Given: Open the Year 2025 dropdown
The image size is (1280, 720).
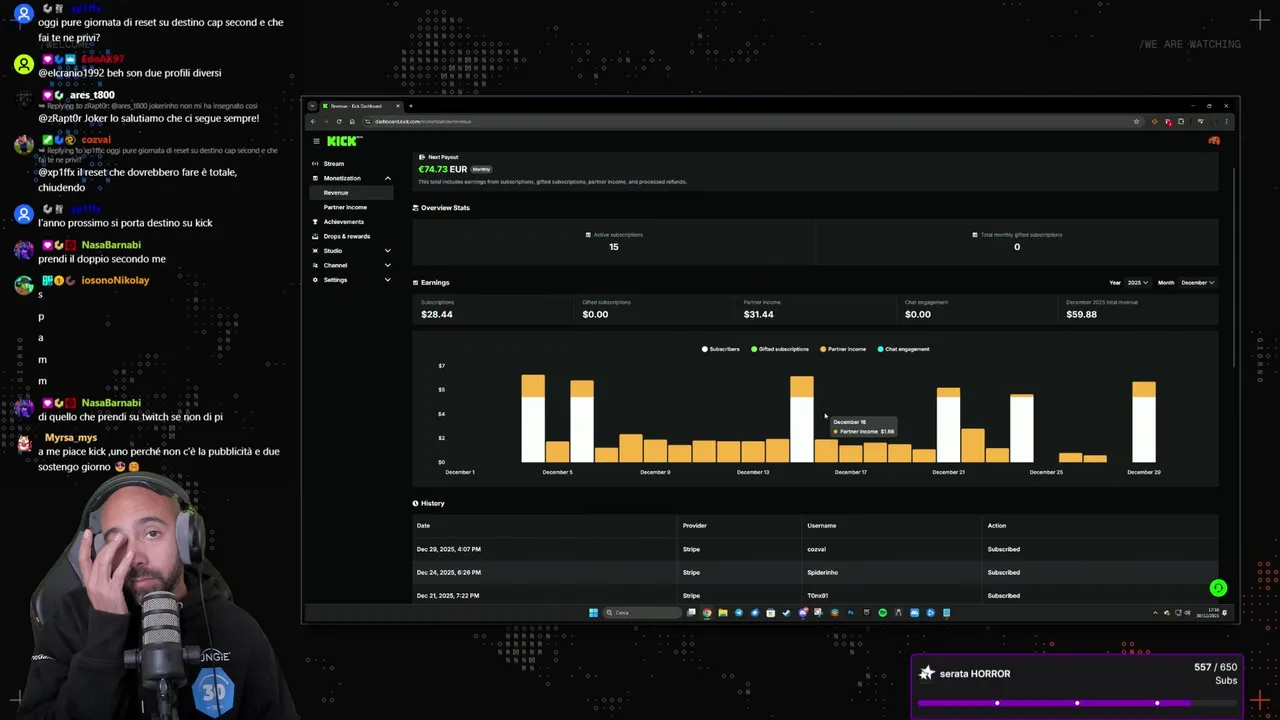Looking at the screenshot, I should 1137,282.
